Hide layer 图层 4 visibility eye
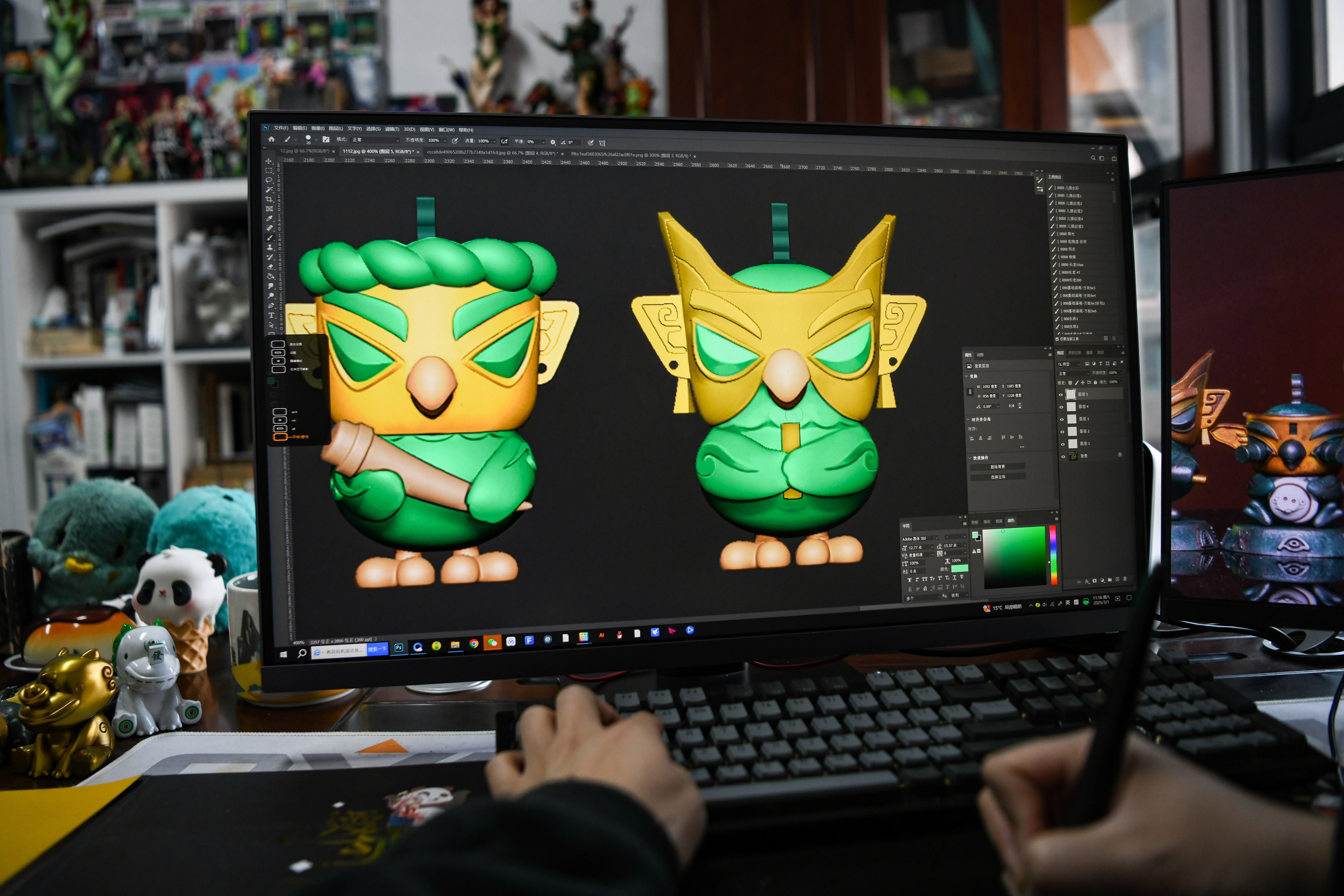 [1062, 407]
